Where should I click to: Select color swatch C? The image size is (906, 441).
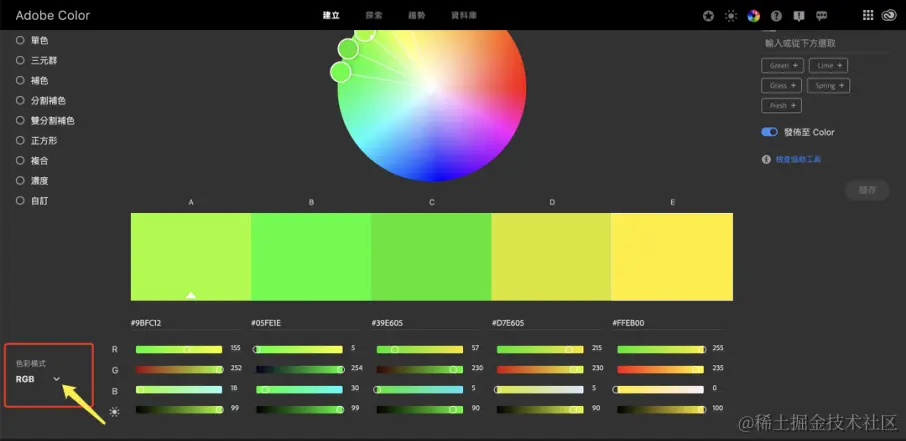coord(431,257)
